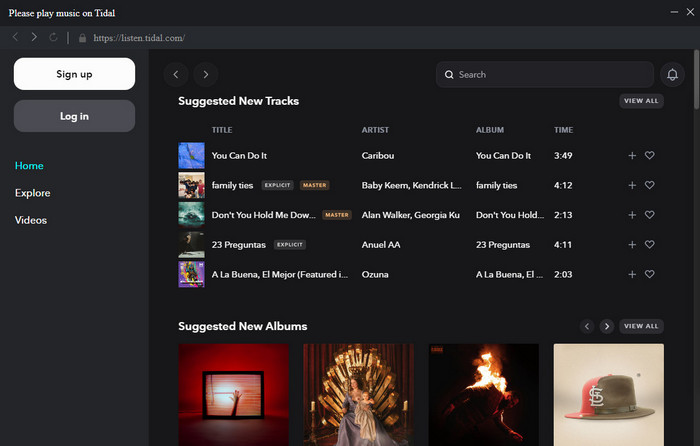Click the 2:03 duration value
The height and width of the screenshot is (446, 700).
pos(563,274)
